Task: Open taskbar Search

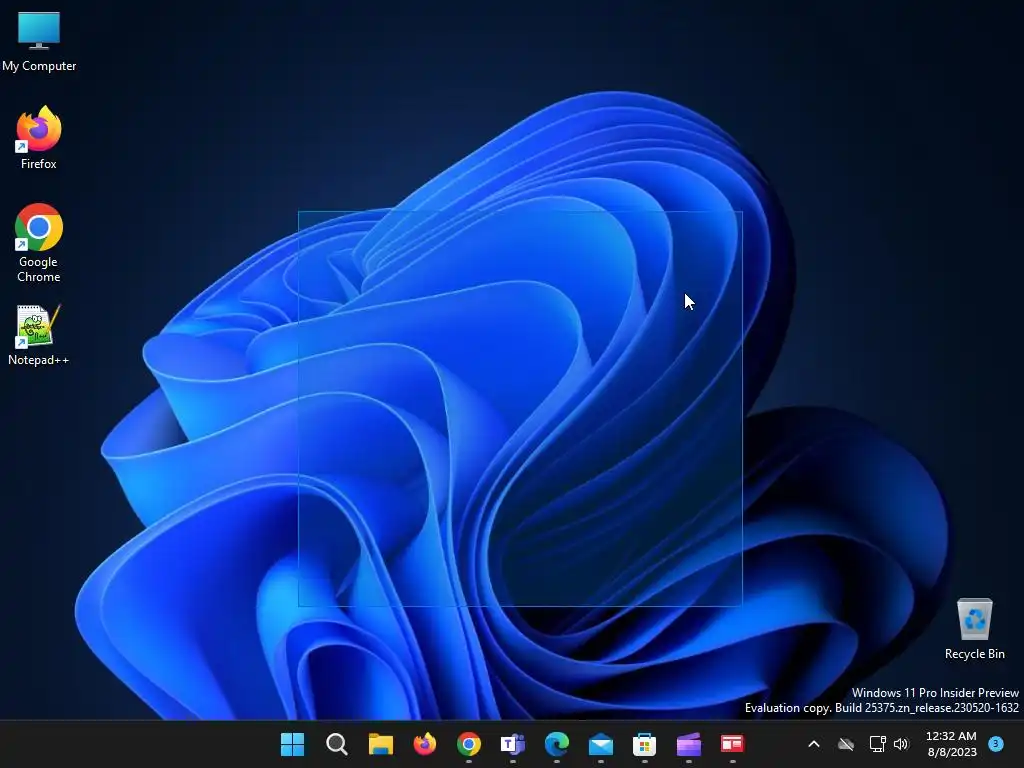Action: [x=337, y=744]
